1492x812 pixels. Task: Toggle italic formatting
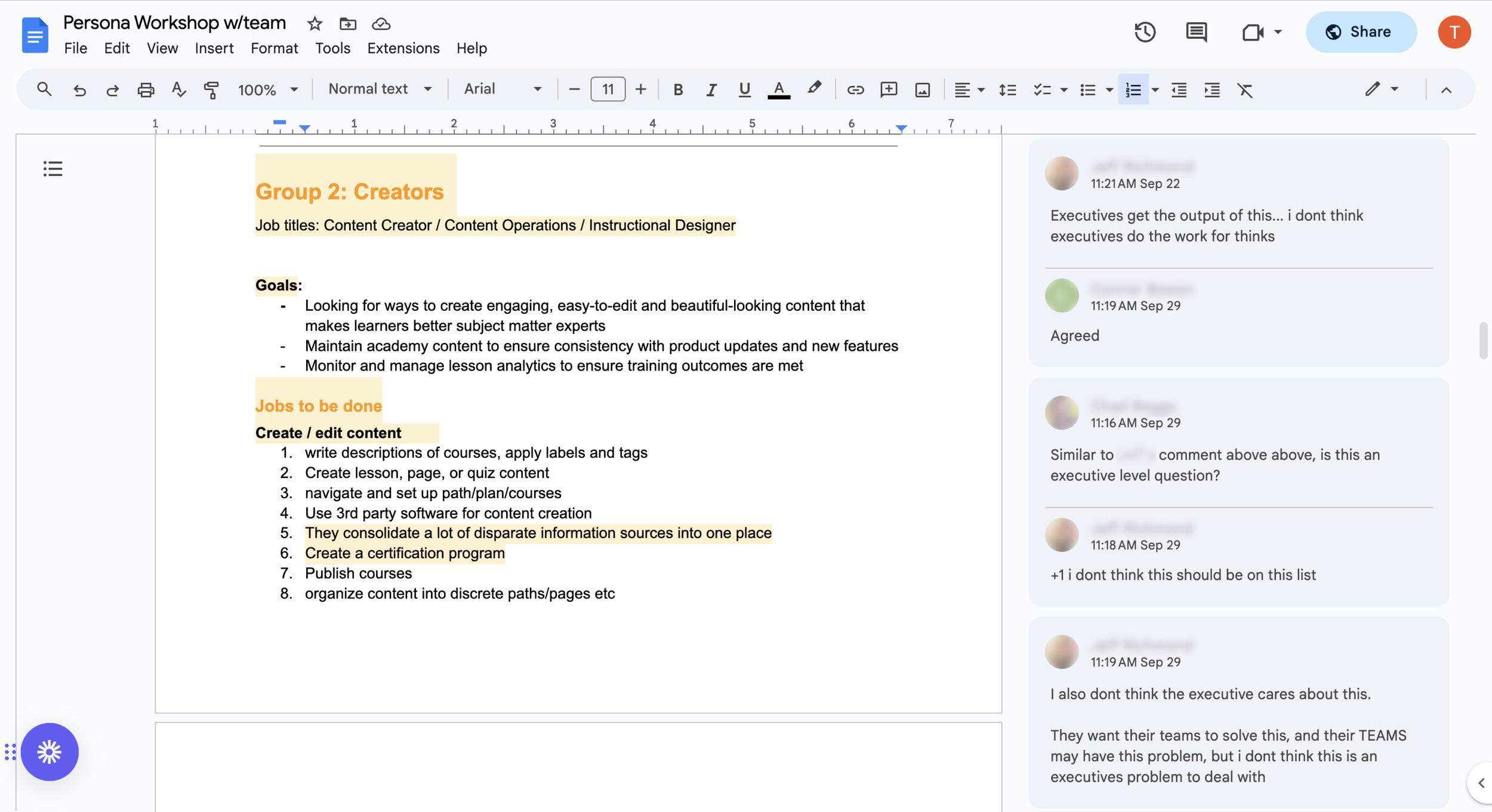click(711, 89)
